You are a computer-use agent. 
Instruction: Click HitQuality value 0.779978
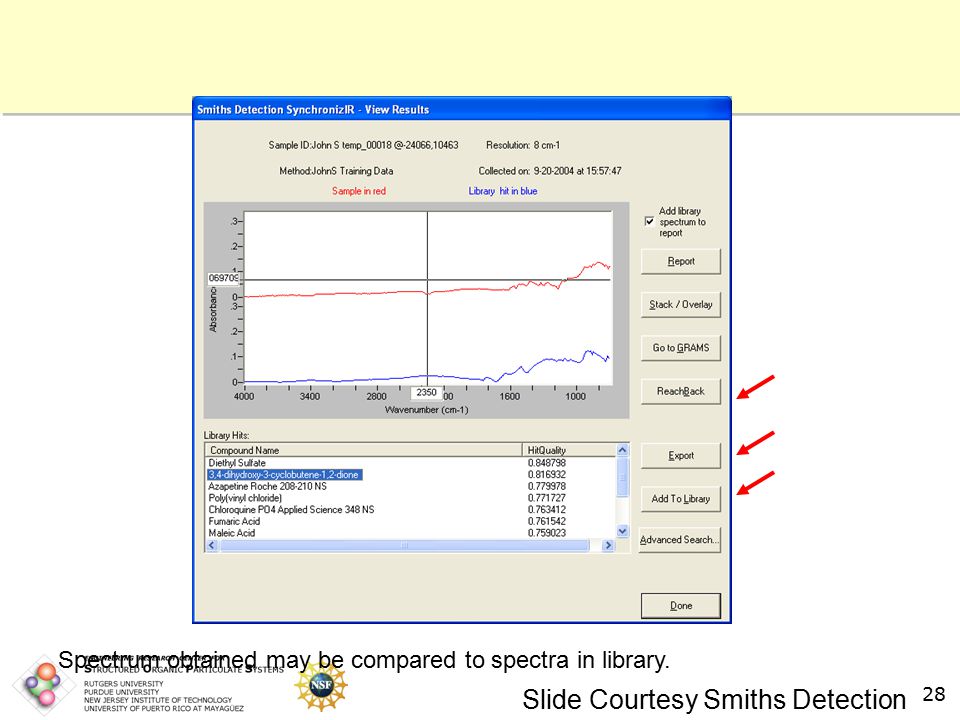[547, 486]
